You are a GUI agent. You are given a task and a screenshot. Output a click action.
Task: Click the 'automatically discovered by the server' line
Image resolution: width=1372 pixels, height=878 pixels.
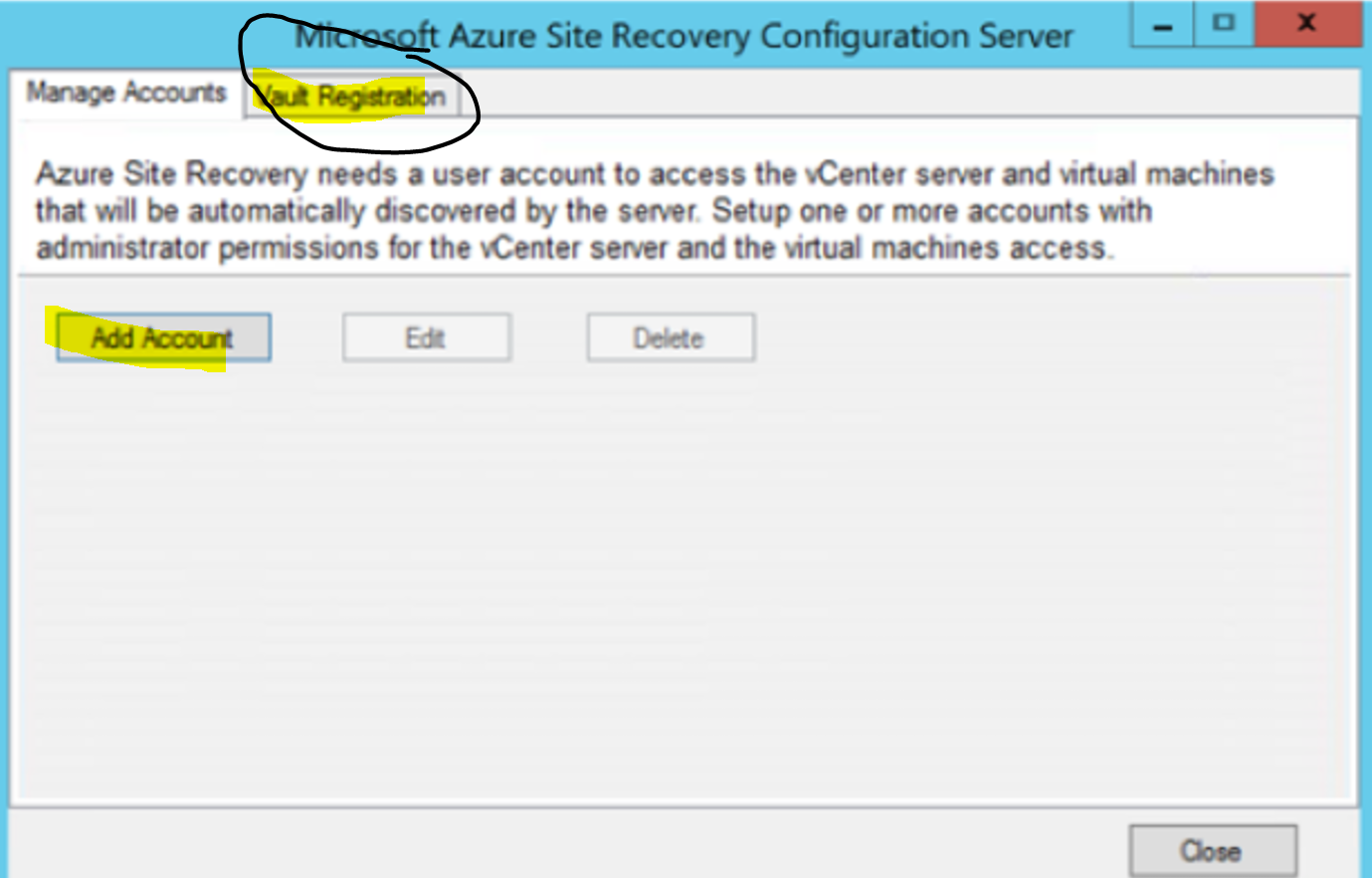pyautogui.click(x=593, y=211)
